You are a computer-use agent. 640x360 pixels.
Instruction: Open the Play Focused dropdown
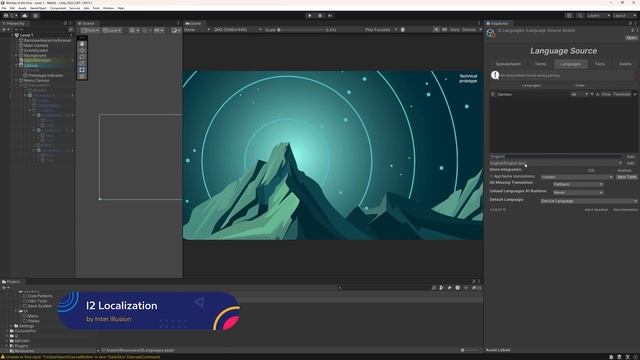pos(381,30)
